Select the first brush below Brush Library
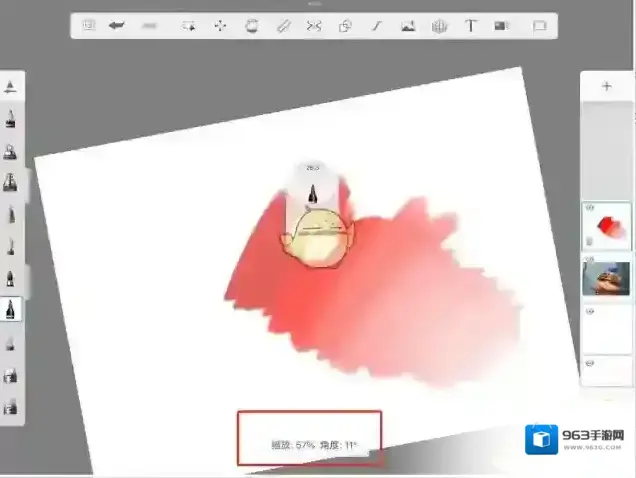 click(x=11, y=119)
